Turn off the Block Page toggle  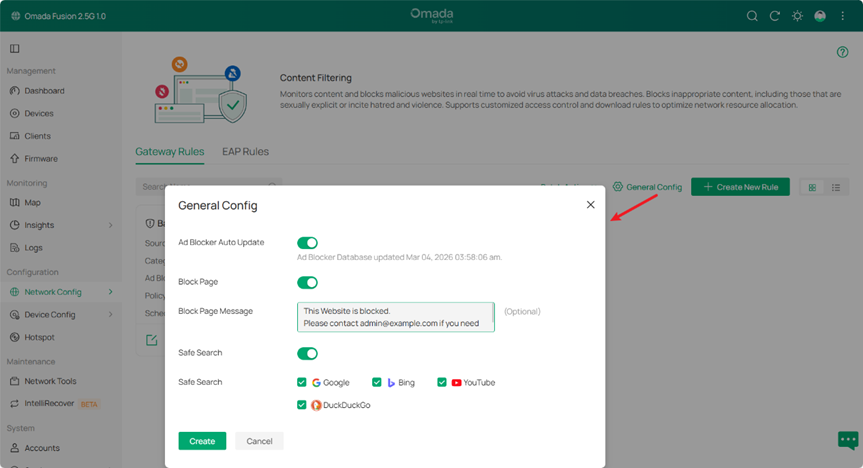click(x=307, y=283)
